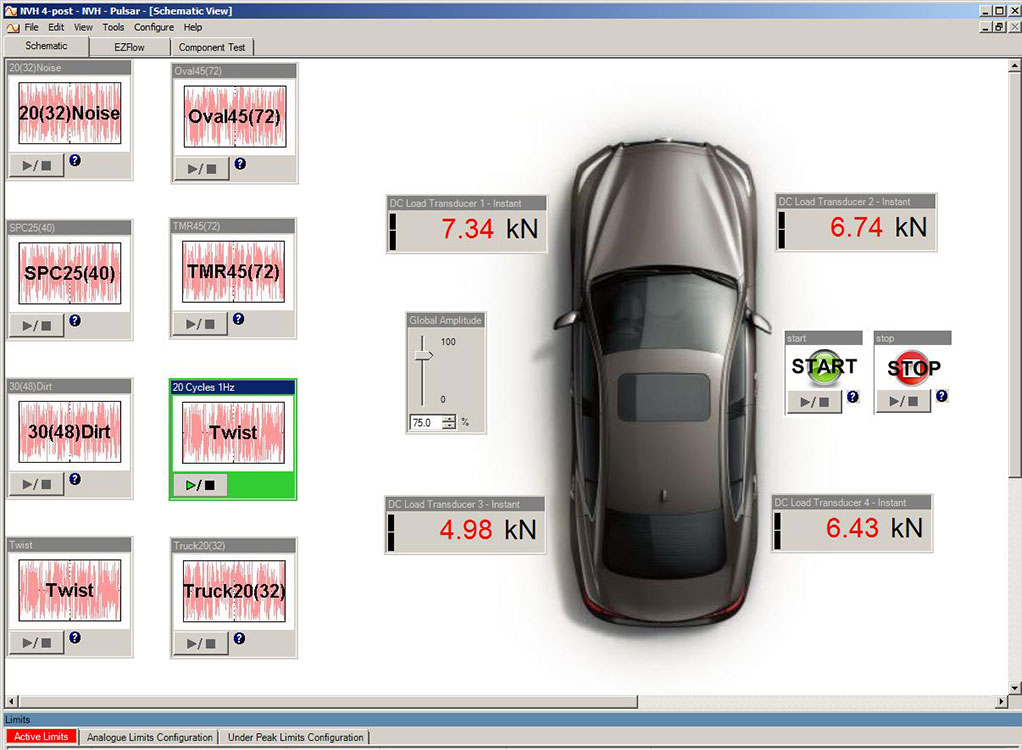The width and height of the screenshot is (1022, 750).
Task: Switch to the EZFlow tab
Action: [x=129, y=47]
